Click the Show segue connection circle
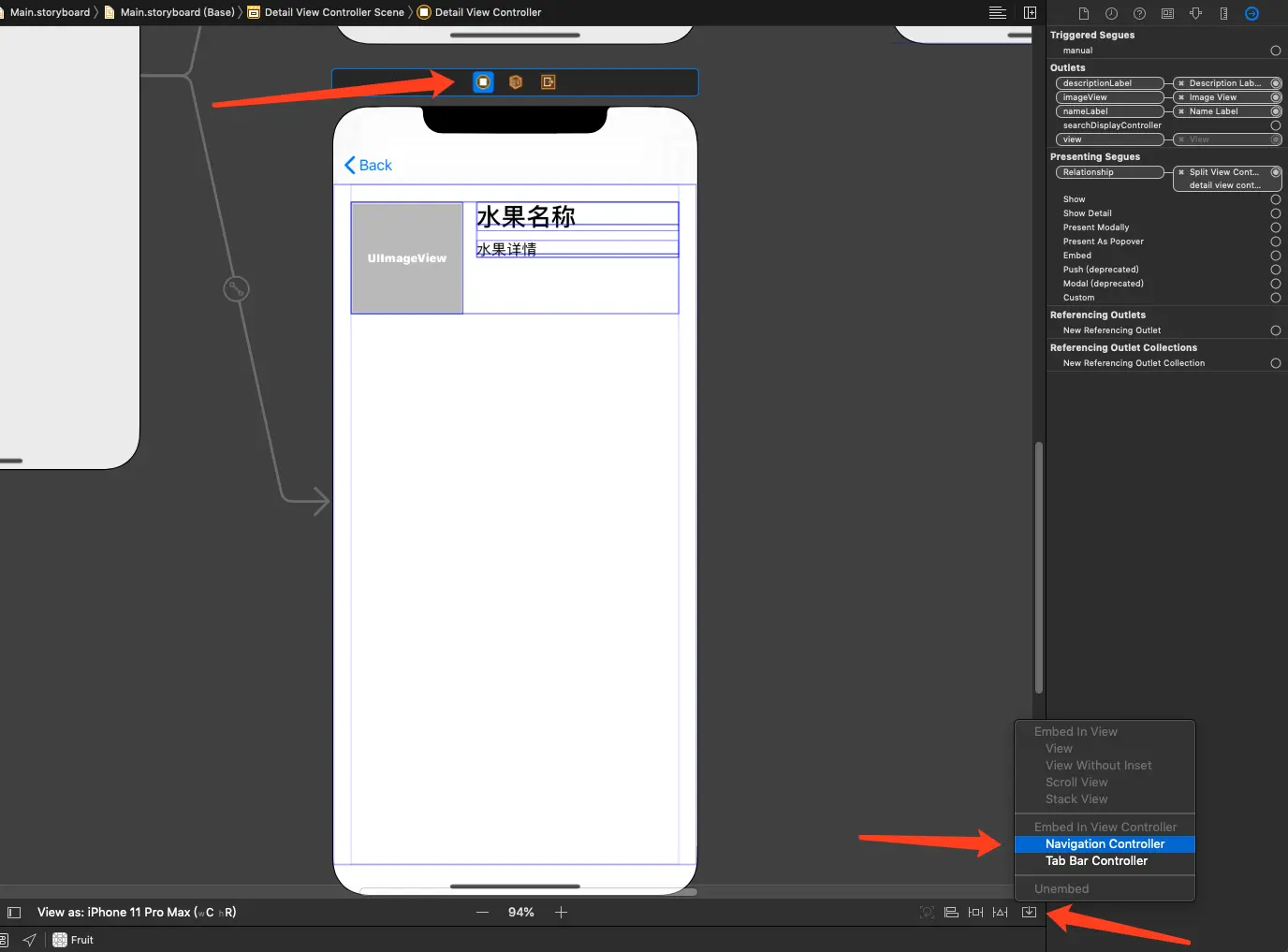This screenshot has height=952, width=1288. [1276, 199]
